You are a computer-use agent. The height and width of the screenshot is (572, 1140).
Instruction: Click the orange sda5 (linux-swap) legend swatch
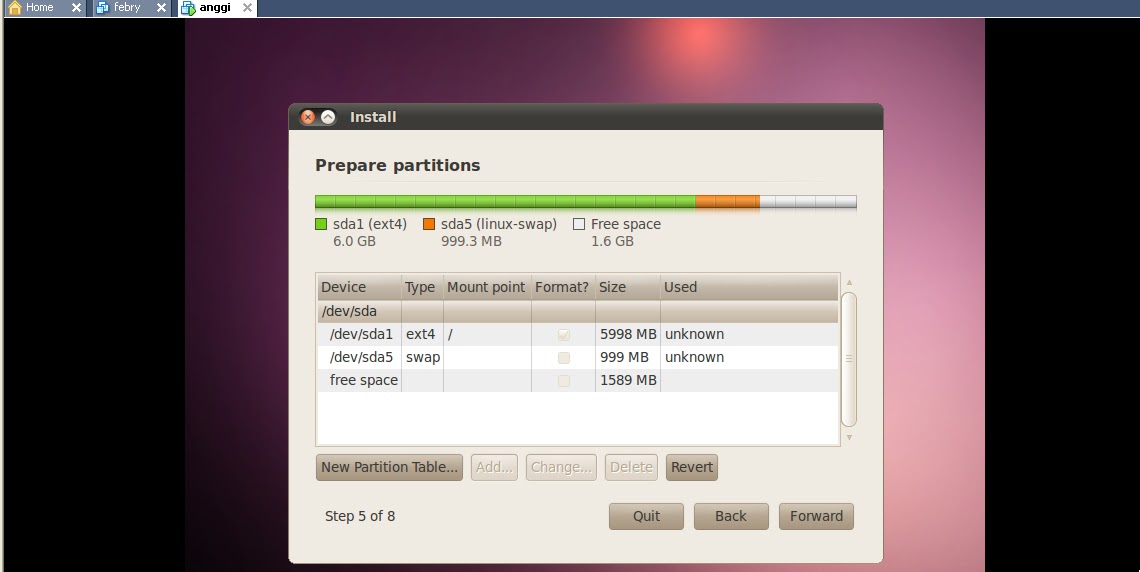coord(429,224)
